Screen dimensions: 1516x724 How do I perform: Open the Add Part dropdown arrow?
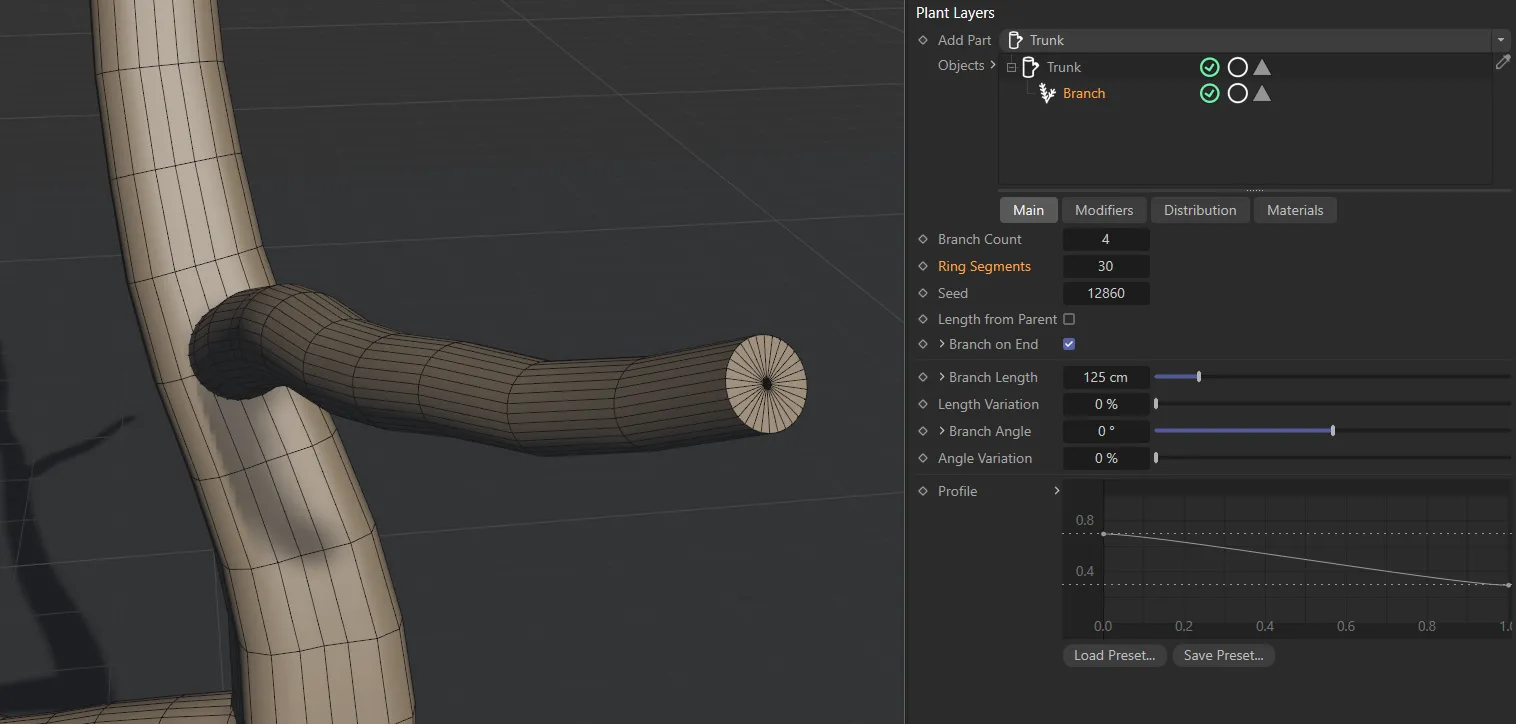(1500, 40)
